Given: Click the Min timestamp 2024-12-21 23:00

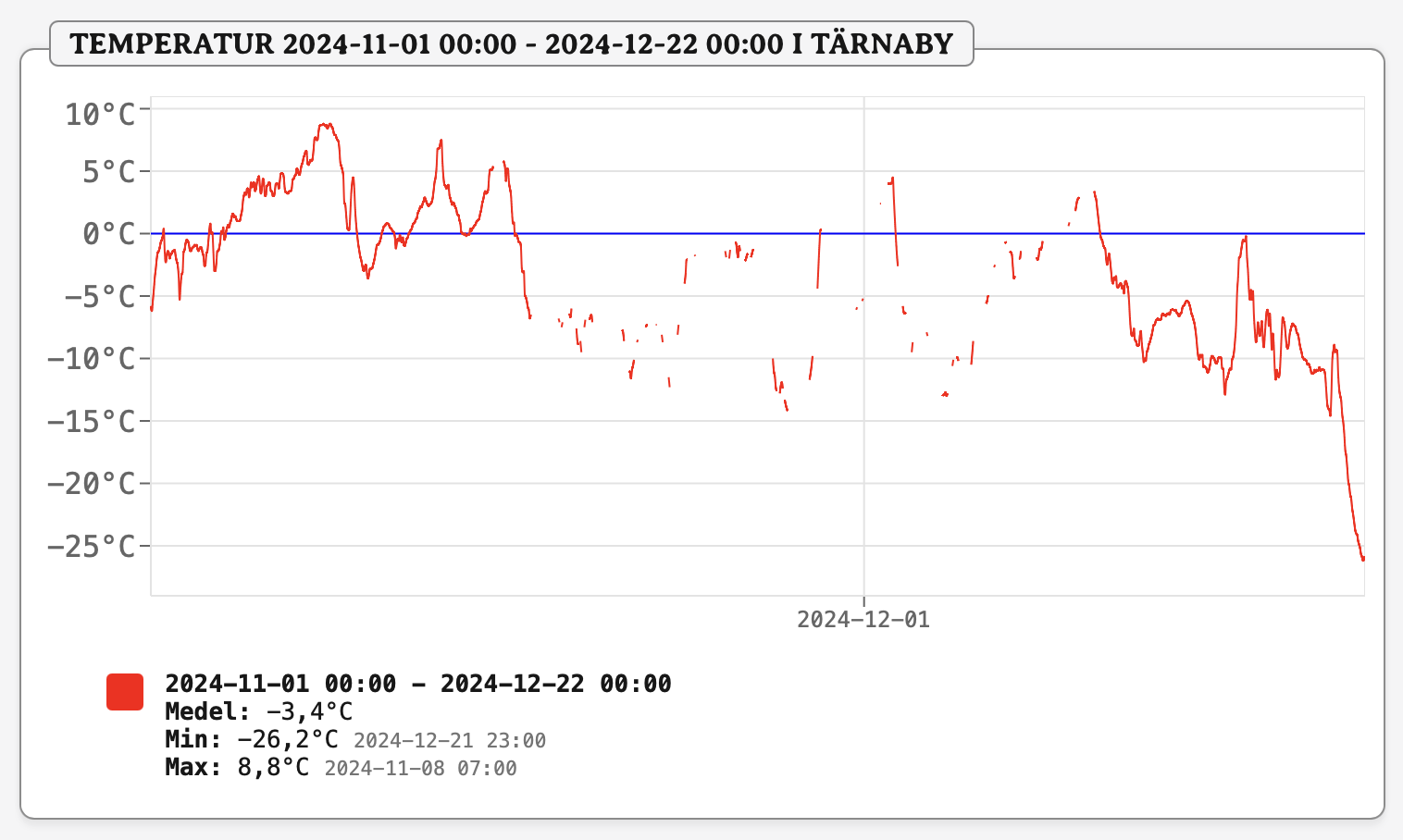Looking at the screenshot, I should (450, 741).
